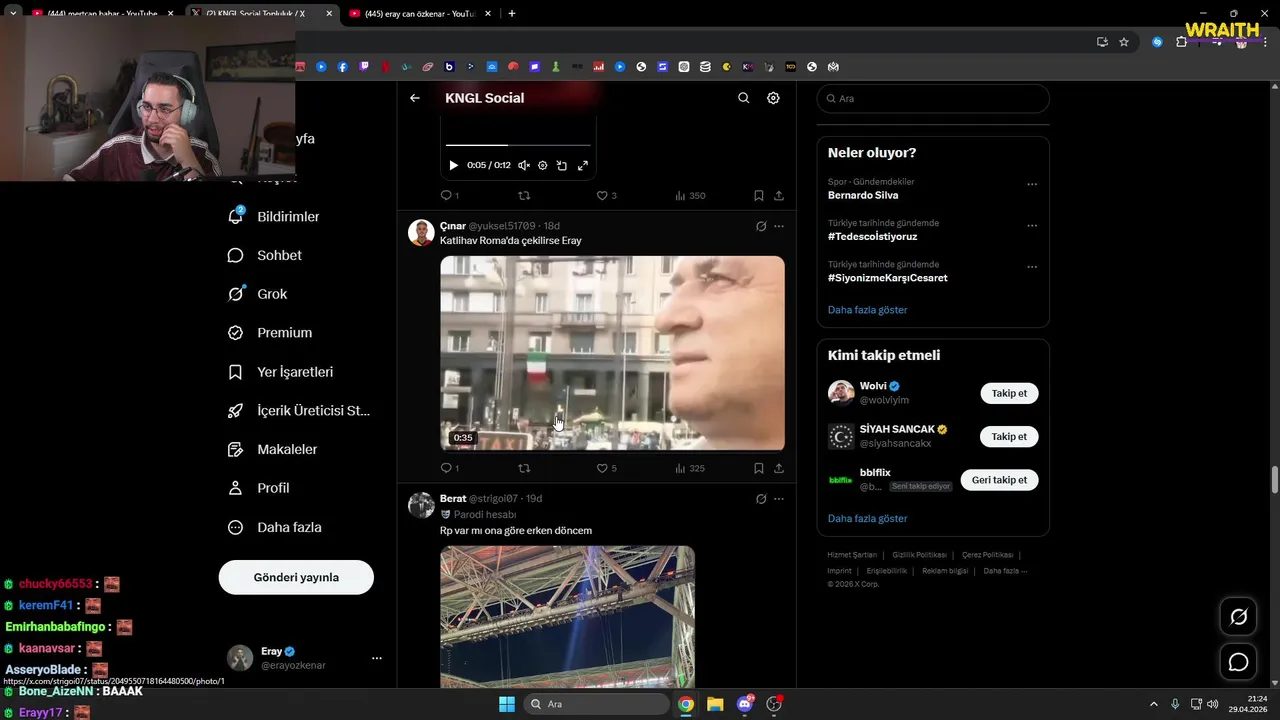Toggle picture-in-picture on the top video

(562, 165)
